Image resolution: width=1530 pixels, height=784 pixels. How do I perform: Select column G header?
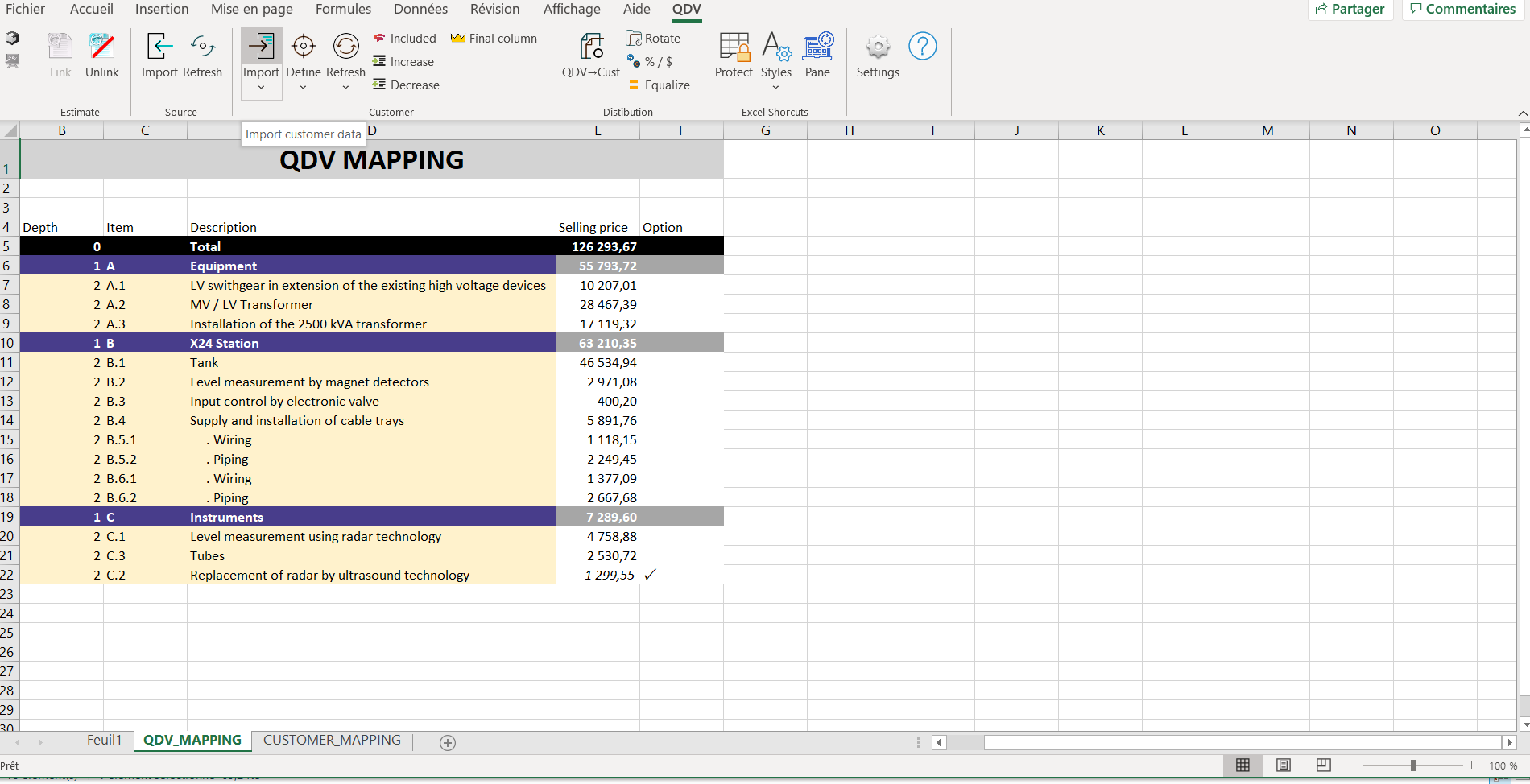click(766, 130)
